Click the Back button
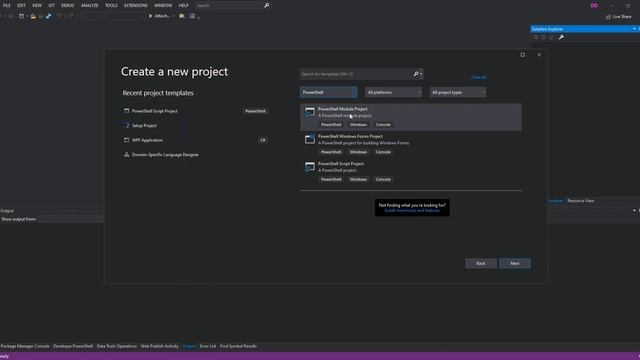The image size is (640, 360). point(481,263)
